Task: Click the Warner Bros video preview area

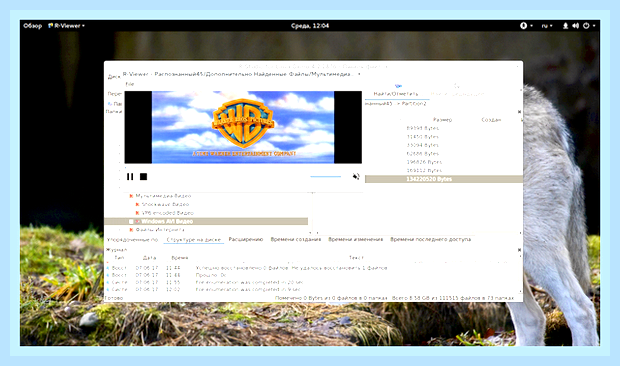Action: [x=243, y=127]
